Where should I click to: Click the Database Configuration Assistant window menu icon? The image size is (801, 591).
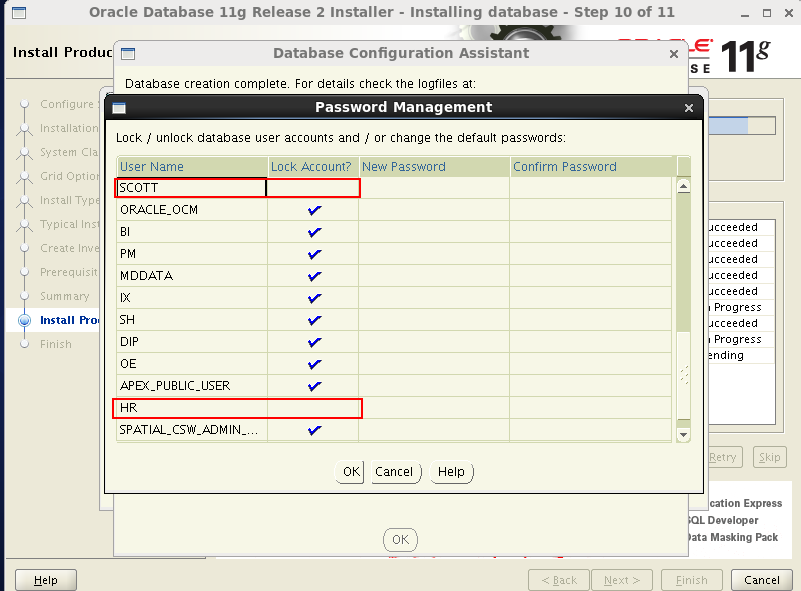pos(128,54)
